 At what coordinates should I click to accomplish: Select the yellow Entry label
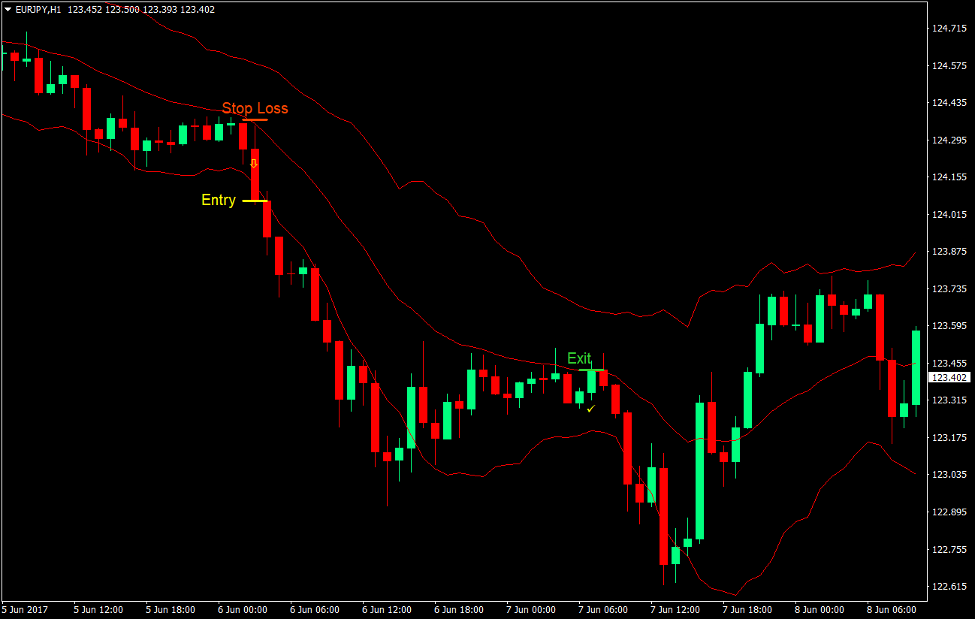pos(219,200)
